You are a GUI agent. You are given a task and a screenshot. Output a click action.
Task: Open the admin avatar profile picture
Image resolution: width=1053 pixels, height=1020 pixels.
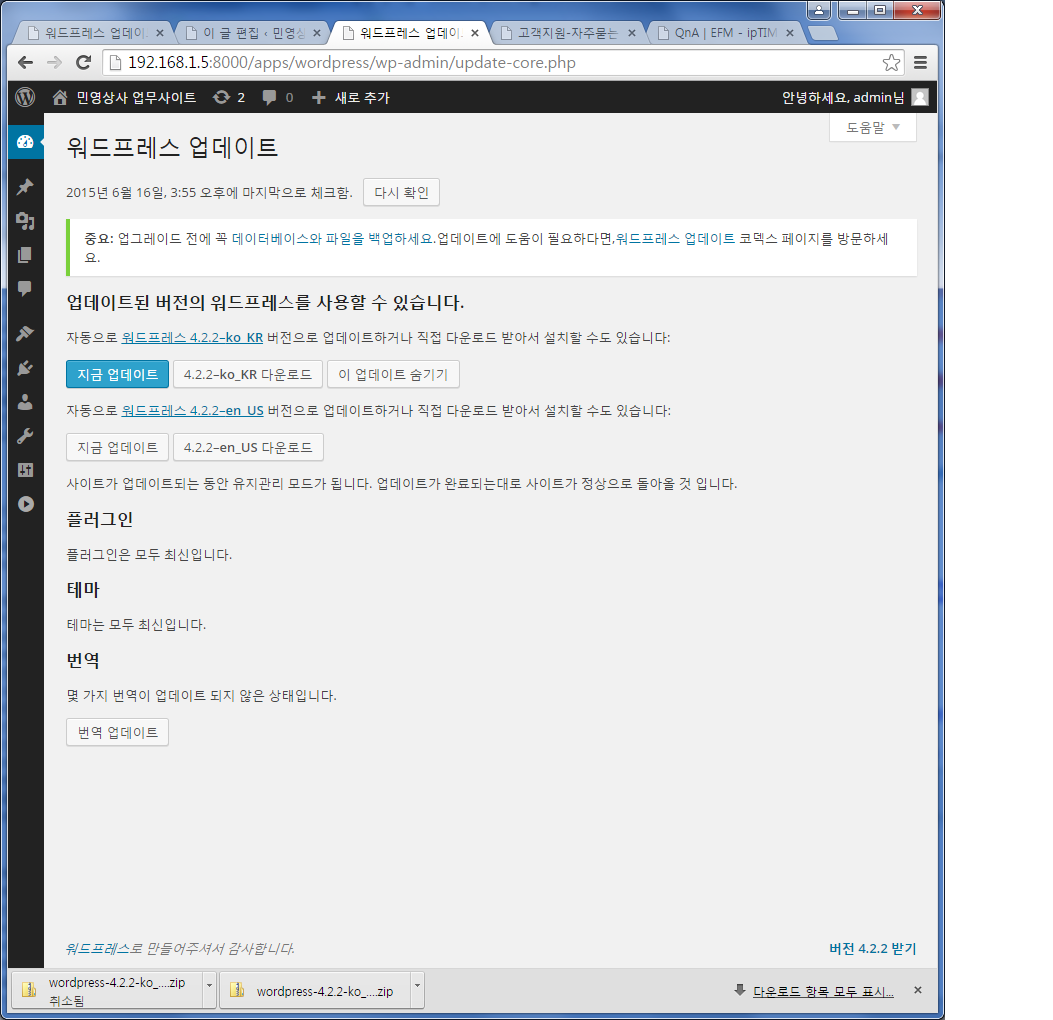pyautogui.click(x=920, y=97)
